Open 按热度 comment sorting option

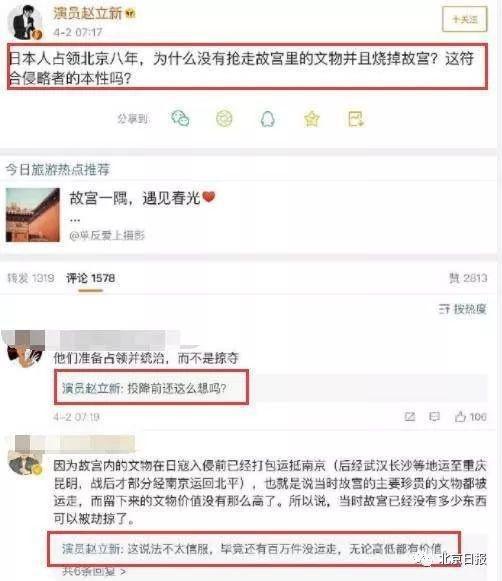point(462,309)
